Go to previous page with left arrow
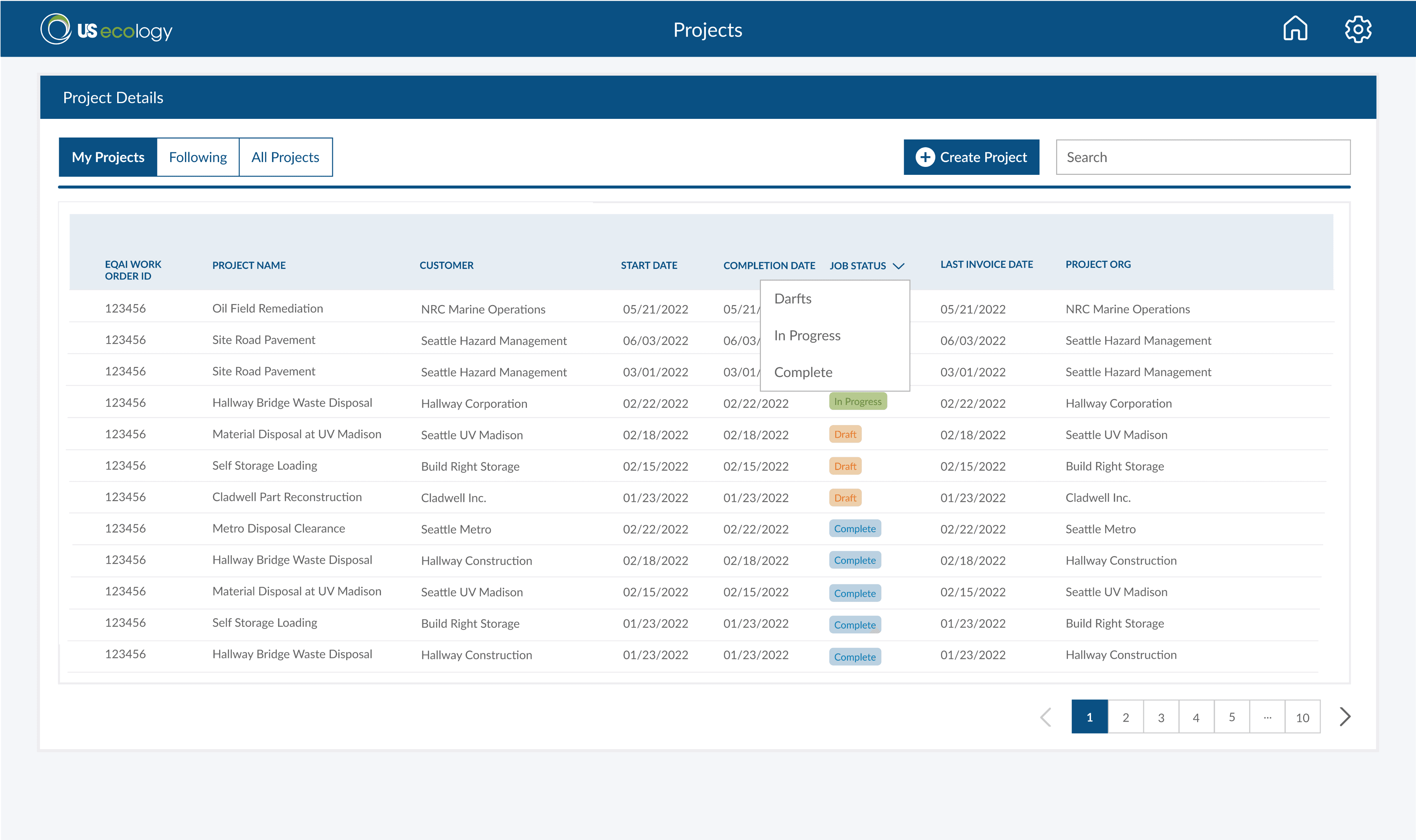 click(1046, 717)
